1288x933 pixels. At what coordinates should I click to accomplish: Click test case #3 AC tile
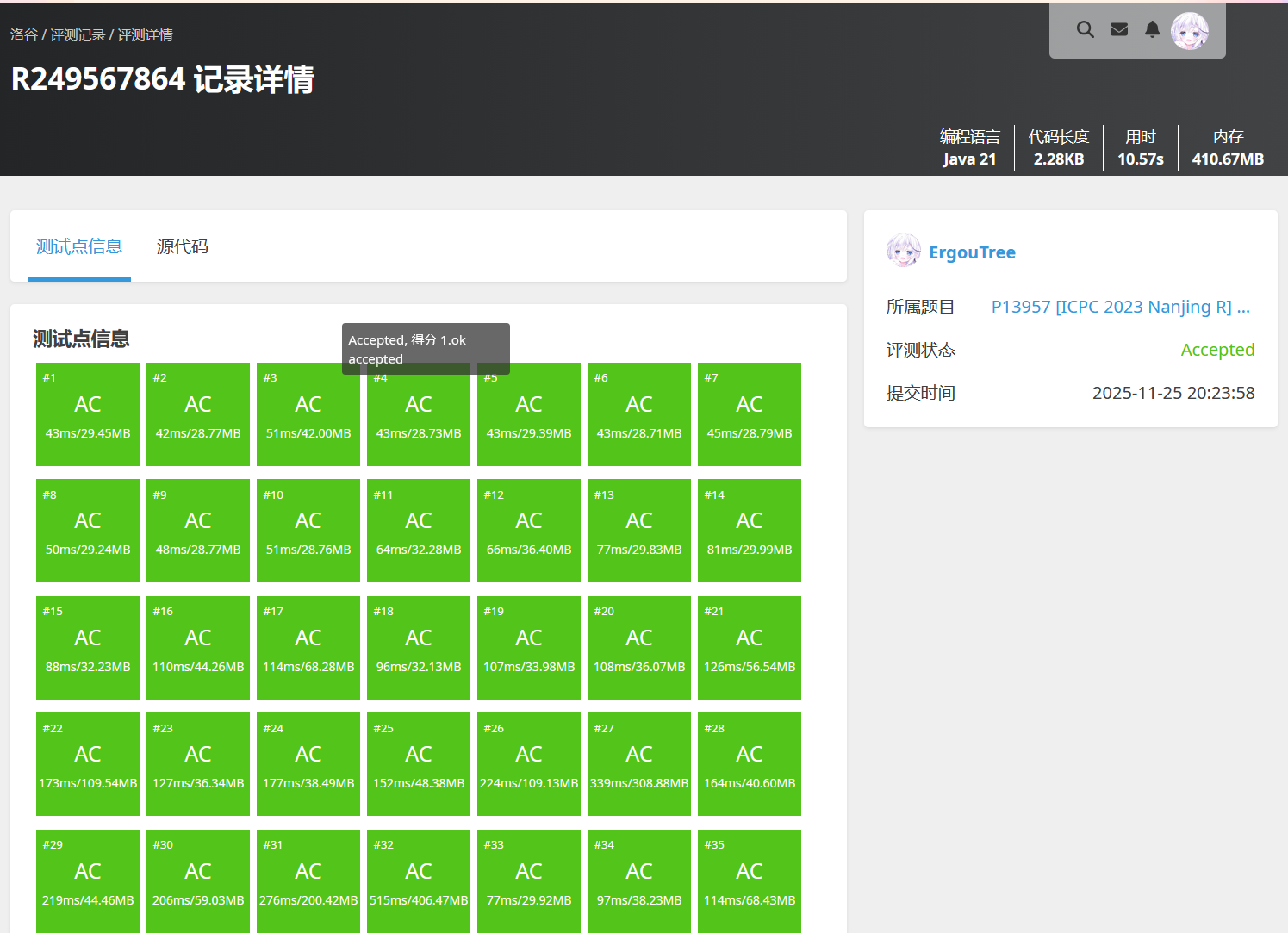(308, 414)
